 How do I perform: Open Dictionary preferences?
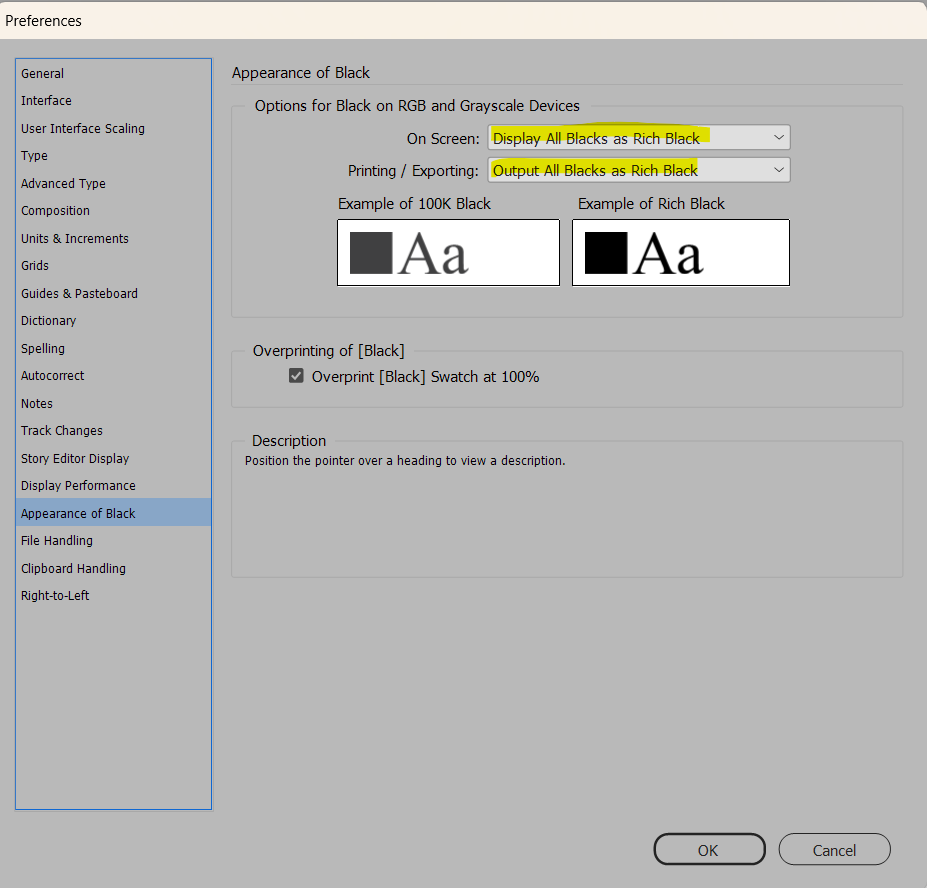pyautogui.click(x=113, y=320)
